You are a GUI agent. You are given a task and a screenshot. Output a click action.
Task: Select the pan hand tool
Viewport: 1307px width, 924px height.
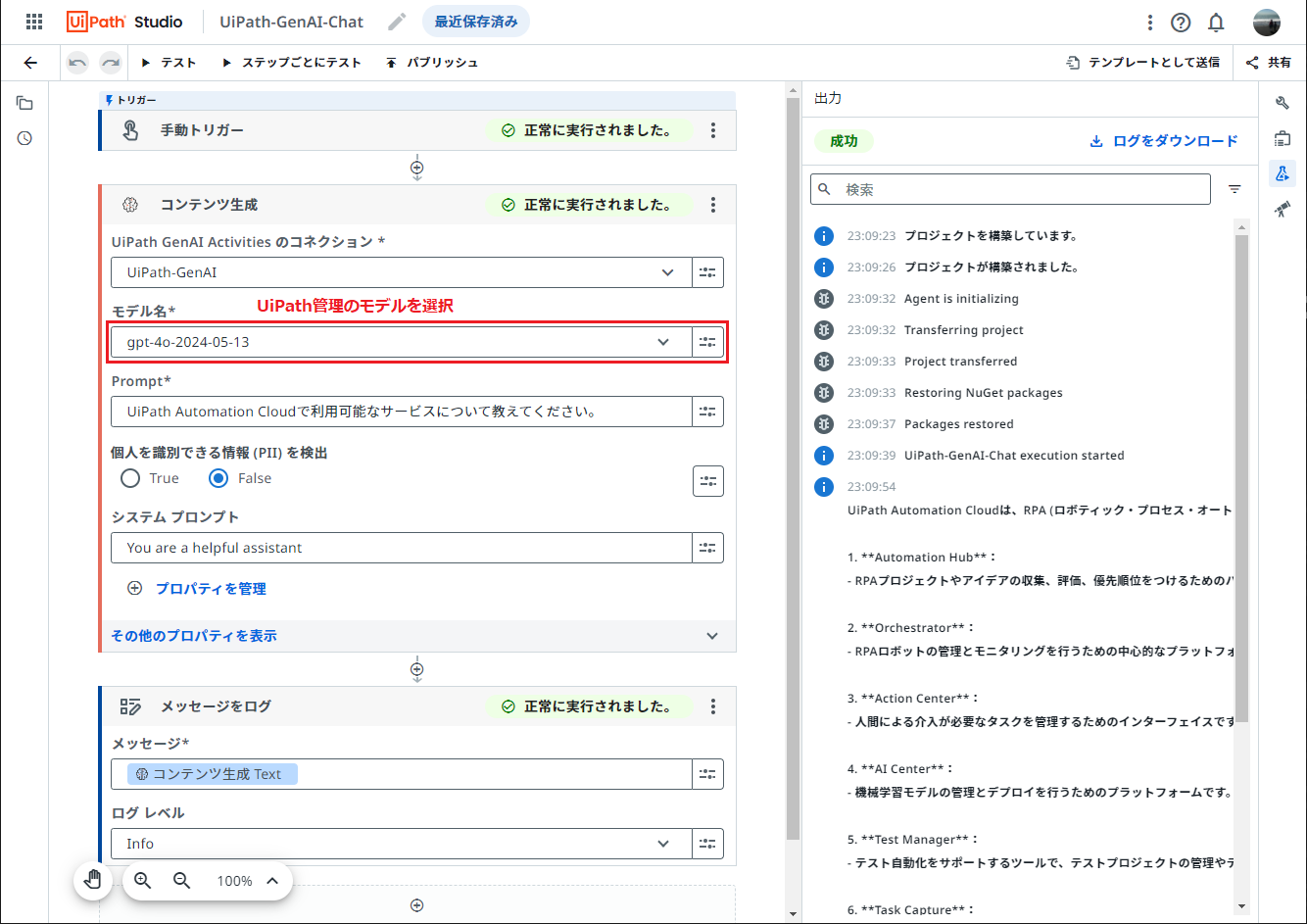tap(93, 880)
